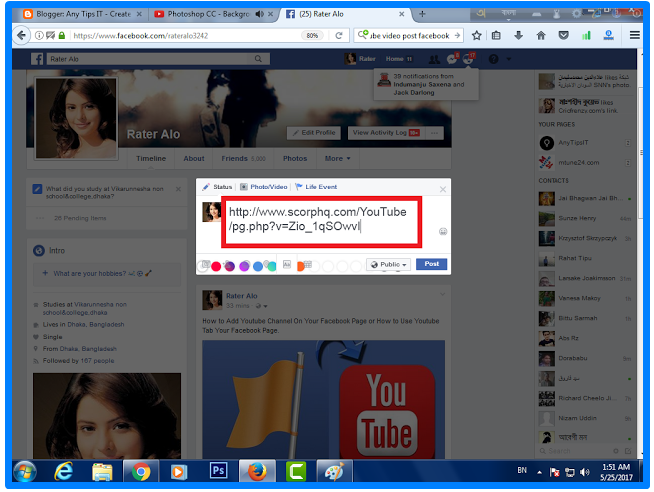Open the Firefox hamburger menu
The height and width of the screenshot is (492, 654).
[x=634, y=35]
